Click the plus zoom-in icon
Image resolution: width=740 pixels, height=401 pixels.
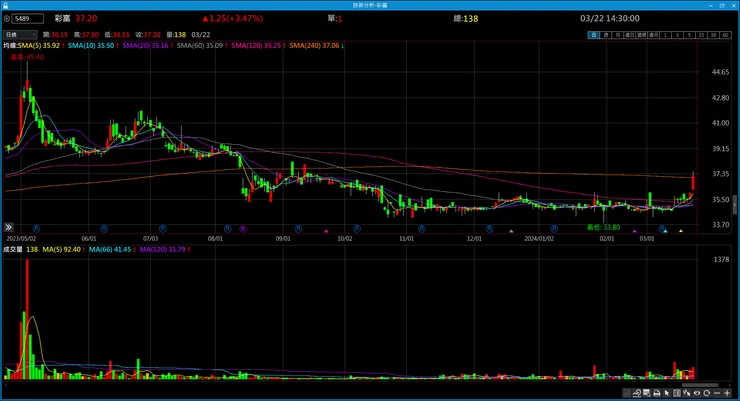[x=727, y=393]
